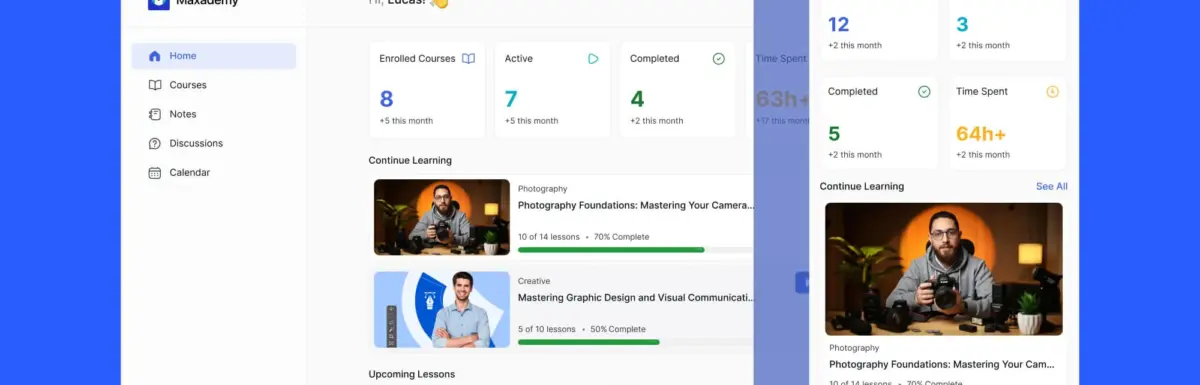The image size is (1200, 385).
Task: Click the Graphic Design course thumbnail
Action: (442, 310)
